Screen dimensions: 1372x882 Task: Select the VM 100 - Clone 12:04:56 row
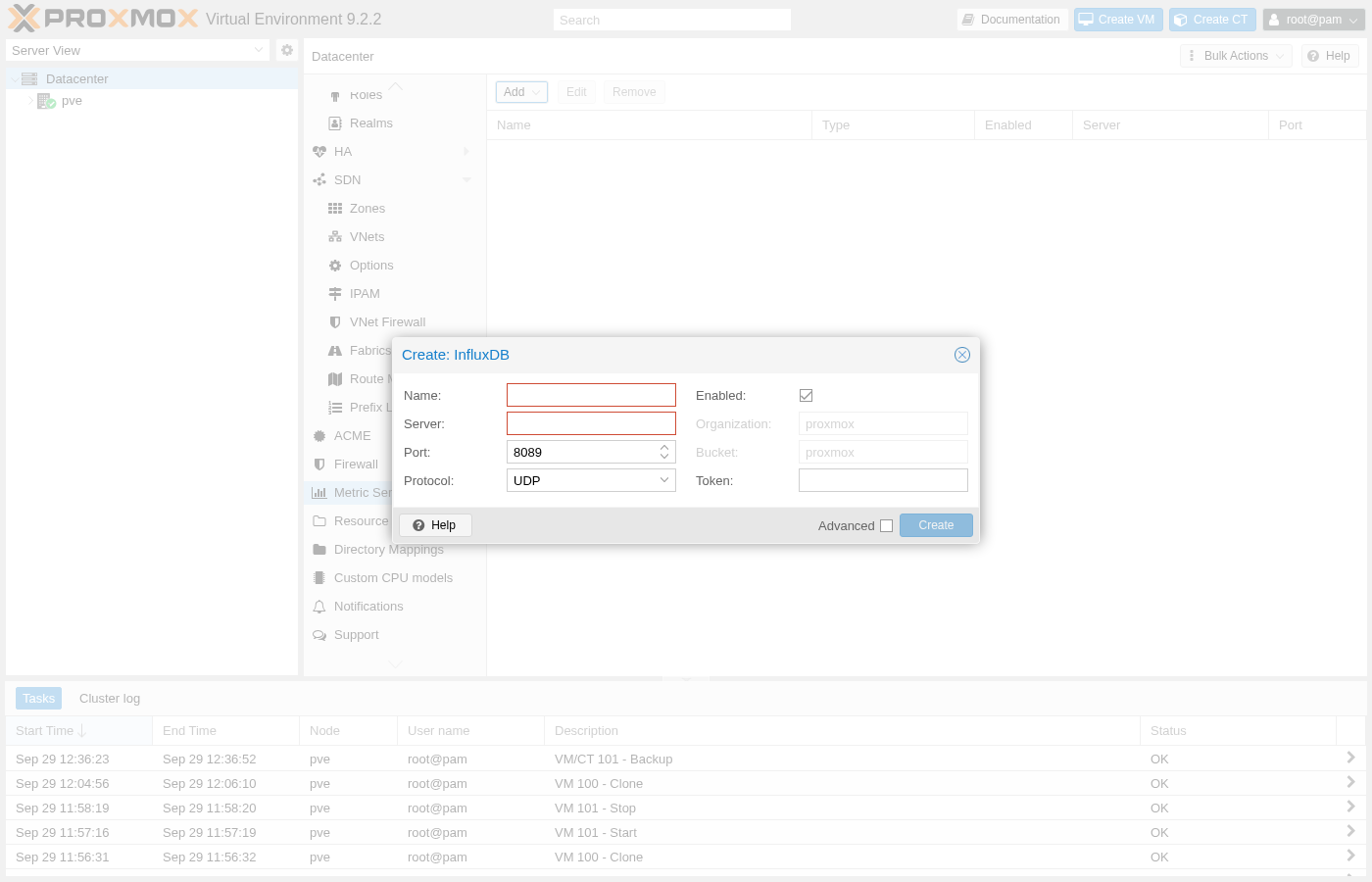686,784
